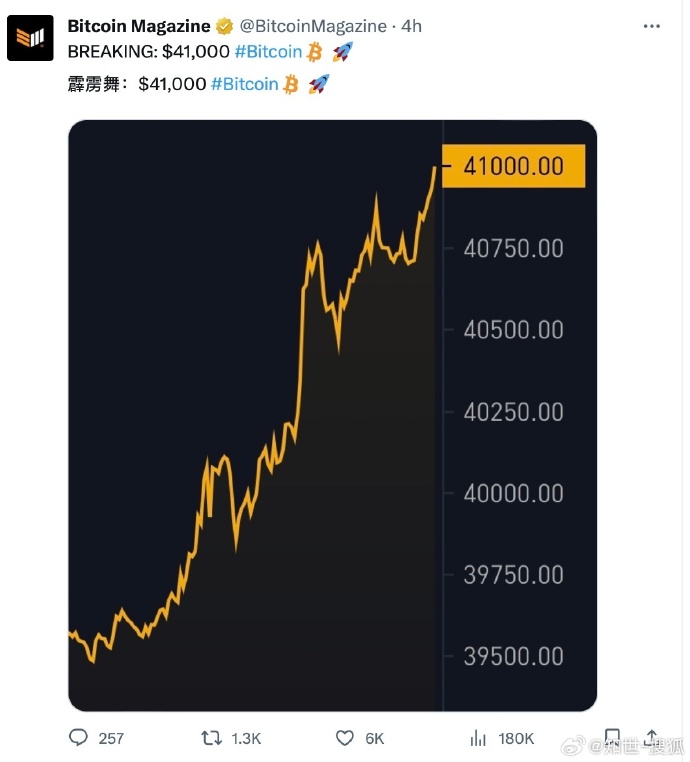Click the gold verified badge
690x762 pixels.
click(224, 26)
